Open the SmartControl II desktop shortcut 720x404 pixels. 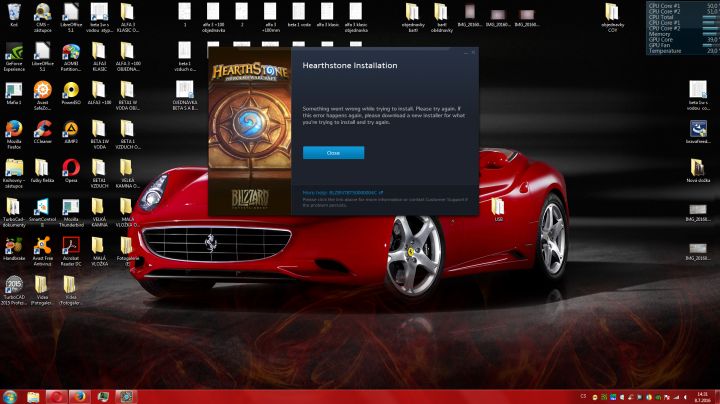pyautogui.click(x=42, y=213)
